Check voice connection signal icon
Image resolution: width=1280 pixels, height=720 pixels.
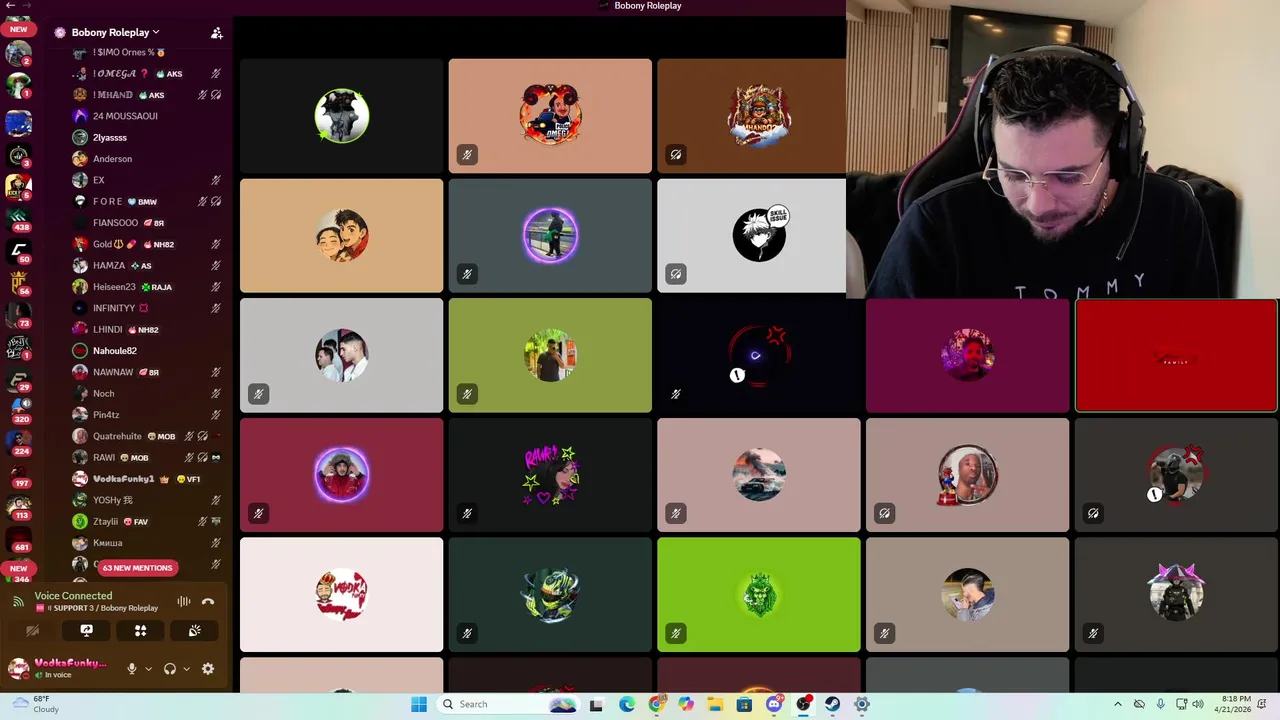(18, 602)
